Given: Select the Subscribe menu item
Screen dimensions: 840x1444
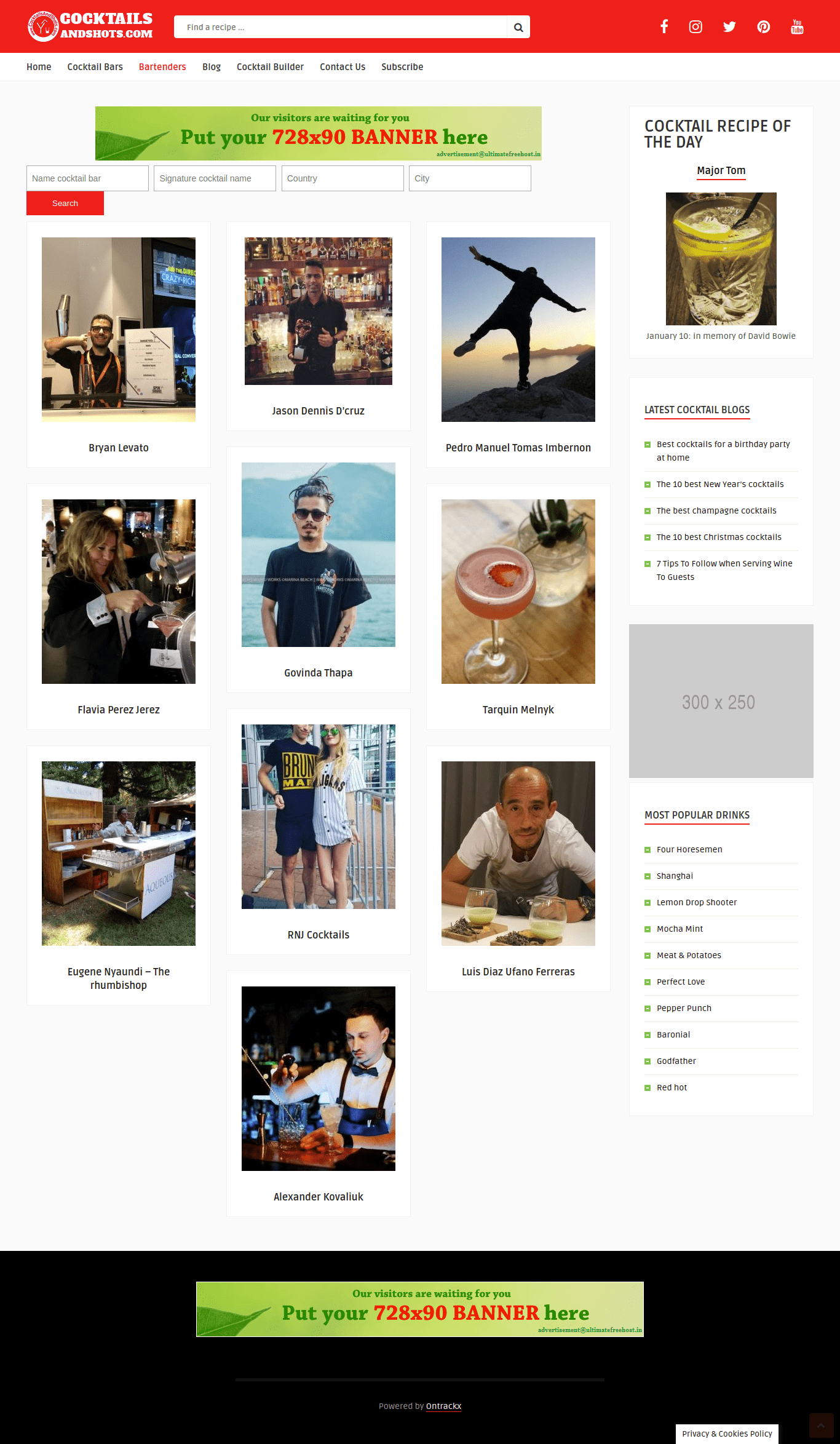Looking at the screenshot, I should 402,67.
